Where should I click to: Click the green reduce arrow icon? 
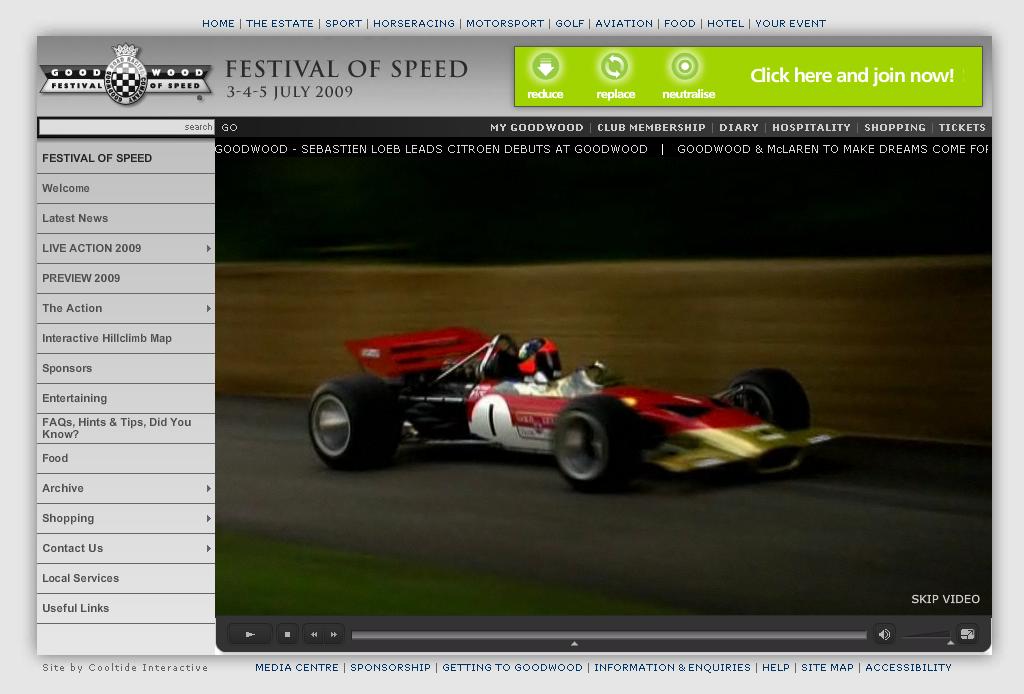pos(545,67)
